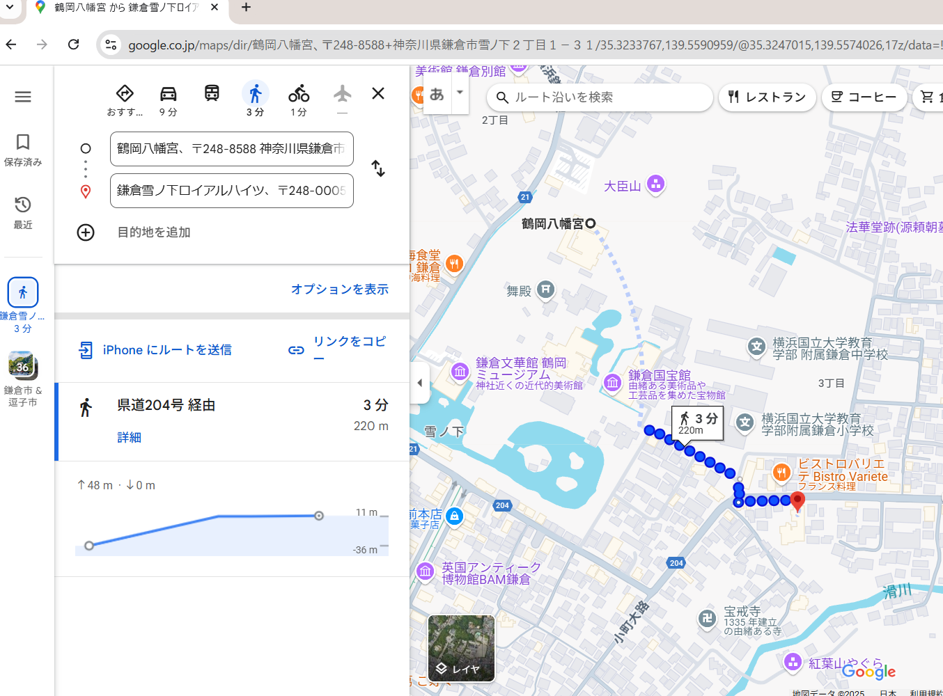Swap origin and destination arrows
Screen dimensions: 943x696
(x=378, y=168)
